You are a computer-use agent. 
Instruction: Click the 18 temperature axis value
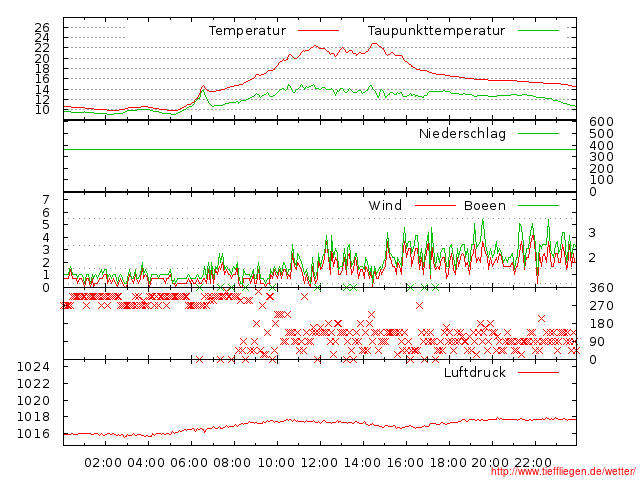(42, 69)
